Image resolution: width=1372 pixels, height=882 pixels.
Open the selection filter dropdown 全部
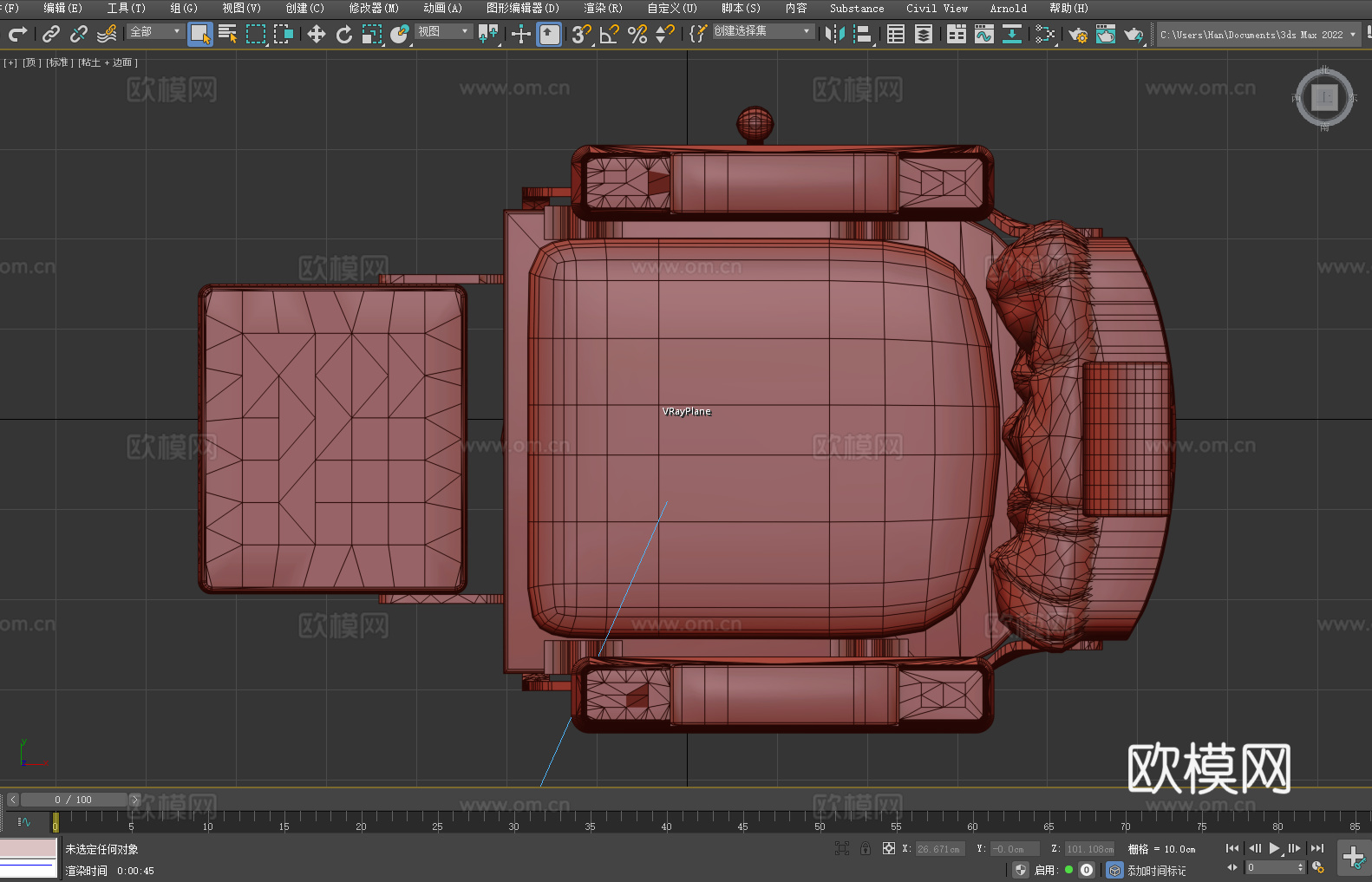coord(155,31)
